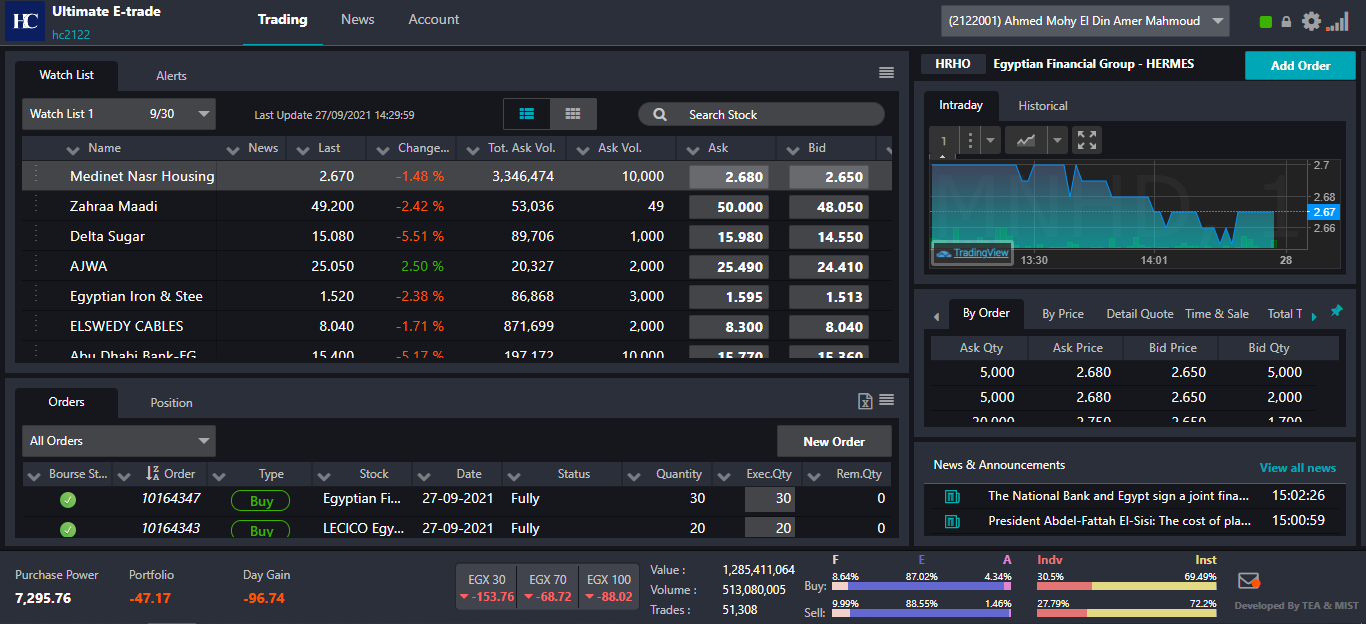Open the Detail Quote tab
The width and height of the screenshot is (1366, 624).
[x=1140, y=314]
